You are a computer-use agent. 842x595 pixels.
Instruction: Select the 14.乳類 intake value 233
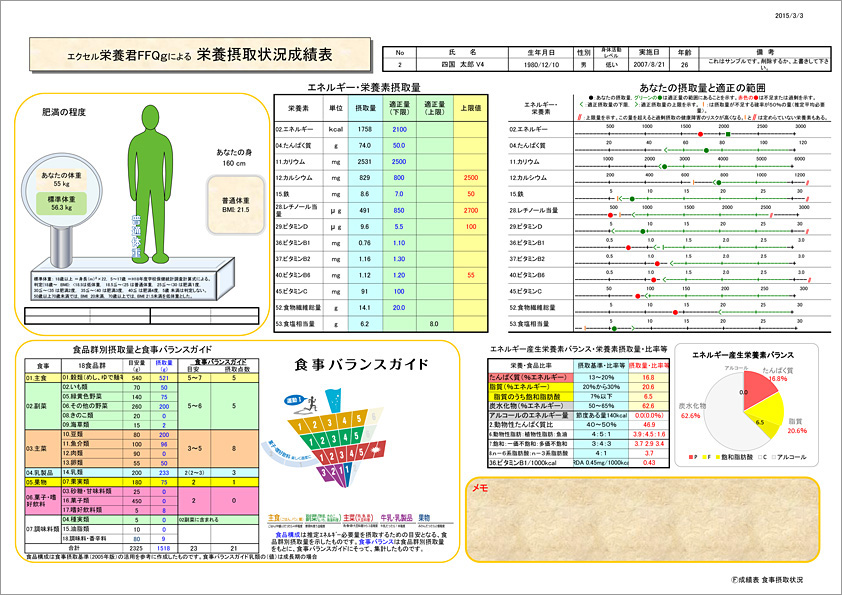[x=164, y=473]
